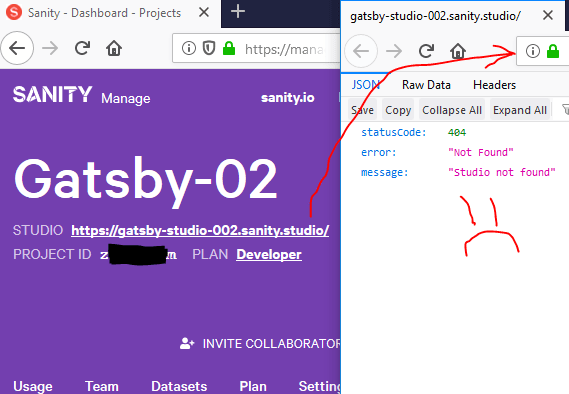Open home in gatsby-studio-002 window
Screen dimensions: 569x394
tap(458, 51)
